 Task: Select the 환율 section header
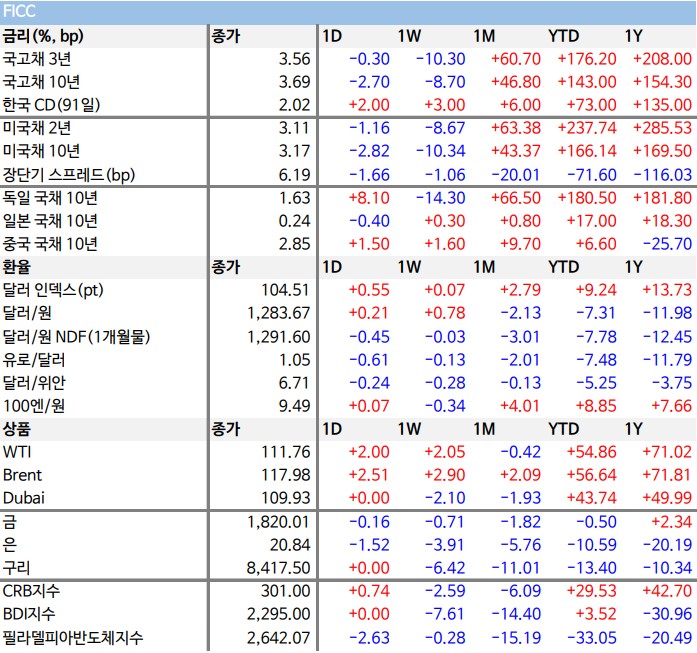(17, 267)
